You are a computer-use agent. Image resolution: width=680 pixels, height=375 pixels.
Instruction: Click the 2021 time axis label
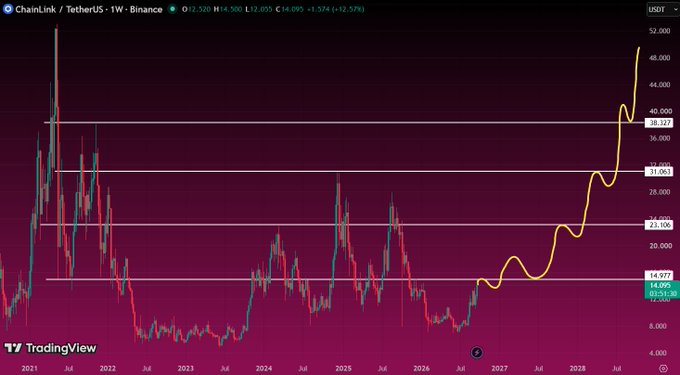(x=29, y=369)
